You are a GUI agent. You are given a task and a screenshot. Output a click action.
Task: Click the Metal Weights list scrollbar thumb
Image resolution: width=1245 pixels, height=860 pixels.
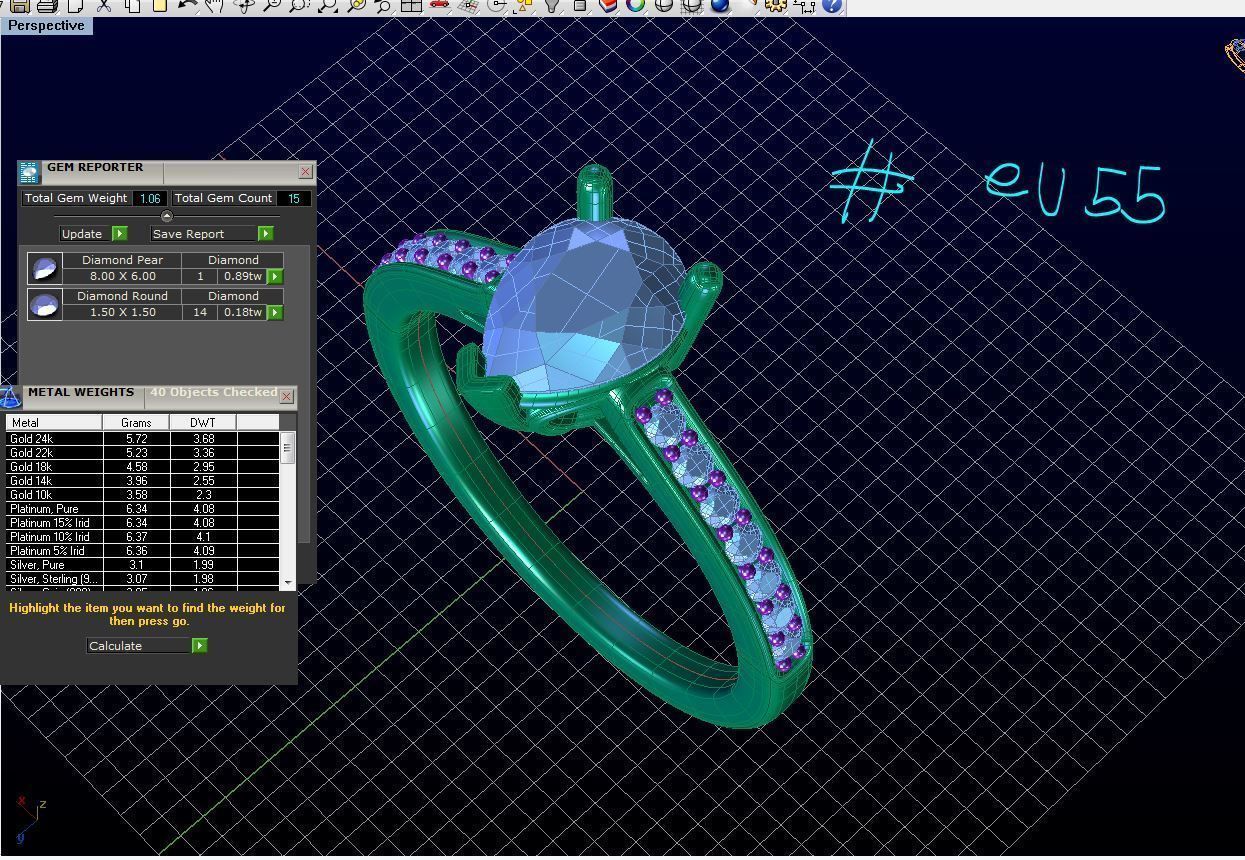click(x=288, y=450)
